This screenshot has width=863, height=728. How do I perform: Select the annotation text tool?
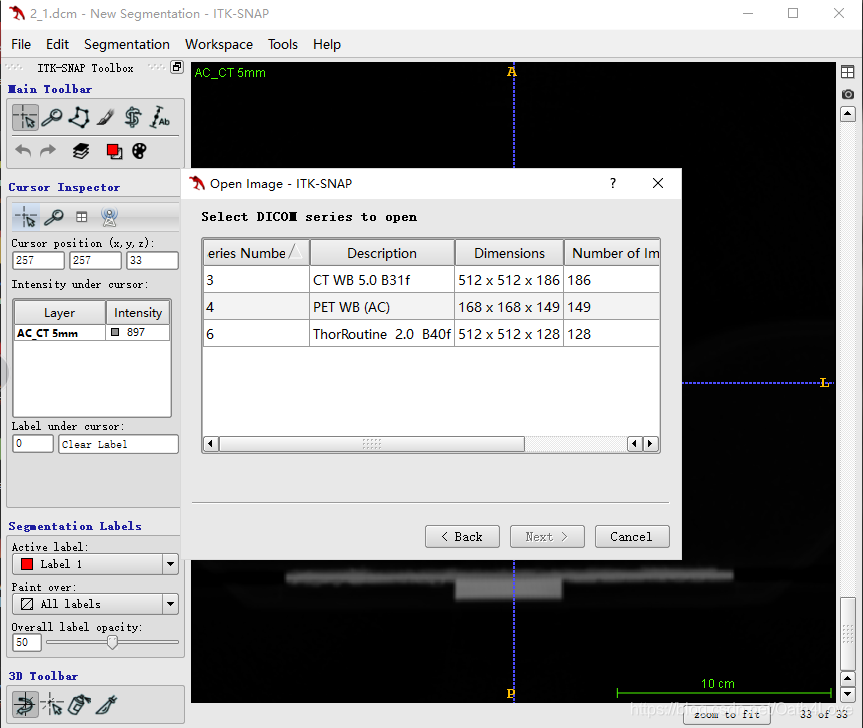160,118
